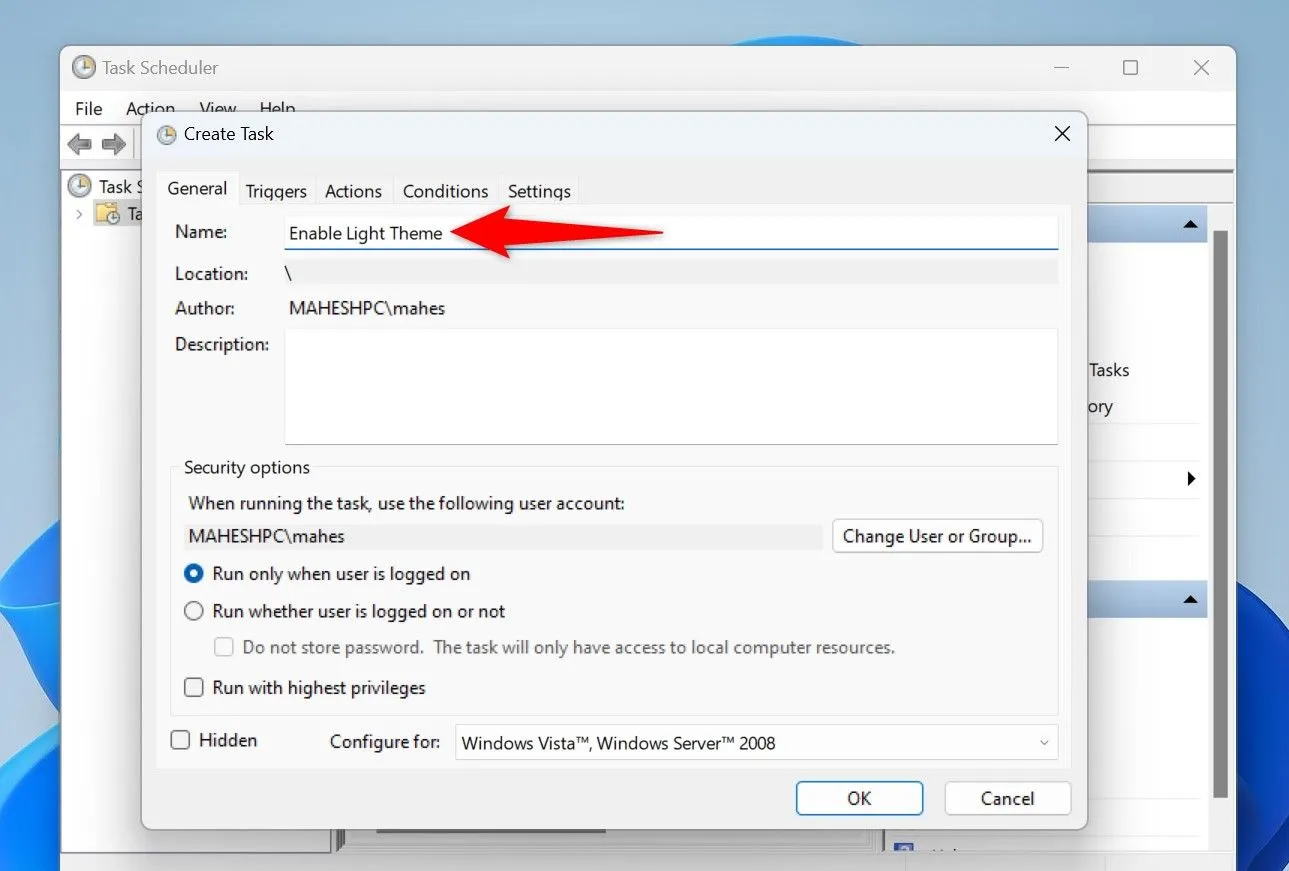
Task: Click the Create Task clock icon in dialog header
Action: point(166,133)
